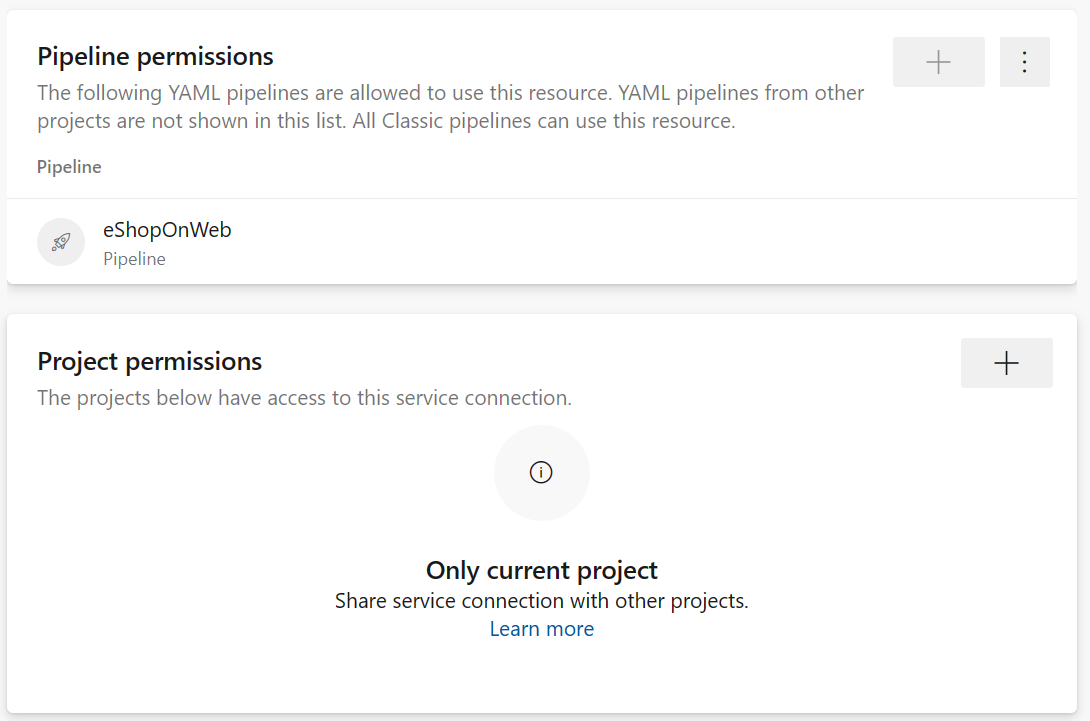Click the Share service connection message text
The image size is (1090, 721).
coord(541,601)
